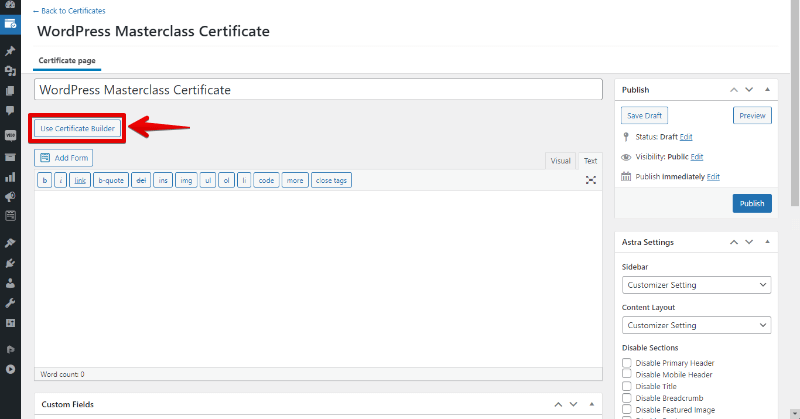The width and height of the screenshot is (800, 419).
Task: Move Publish panel down
Action: pyautogui.click(x=749, y=89)
